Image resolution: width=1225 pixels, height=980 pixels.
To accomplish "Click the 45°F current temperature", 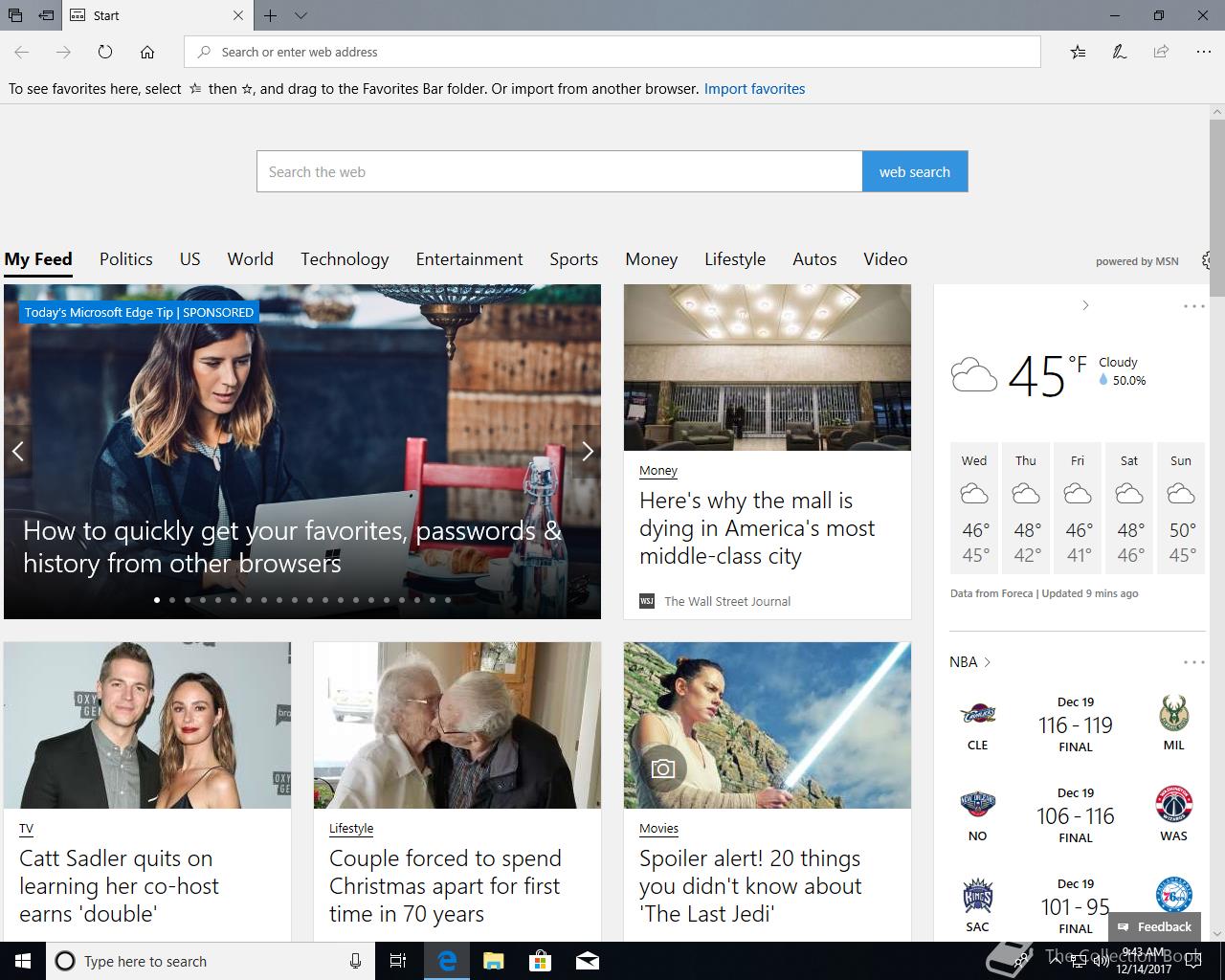I will [1047, 376].
